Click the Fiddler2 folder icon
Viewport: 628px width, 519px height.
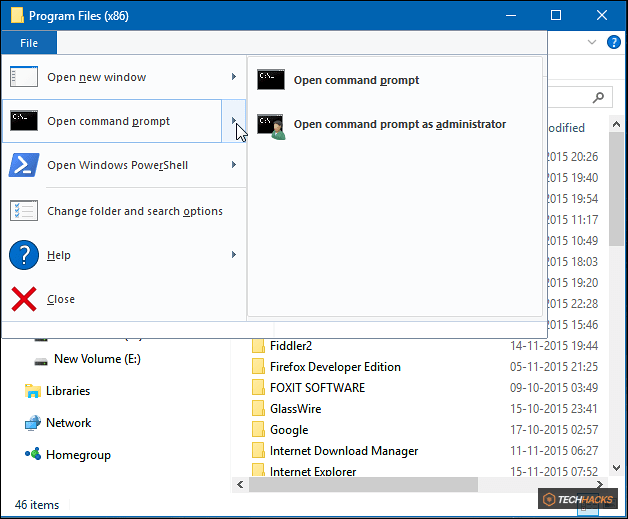pos(258,346)
